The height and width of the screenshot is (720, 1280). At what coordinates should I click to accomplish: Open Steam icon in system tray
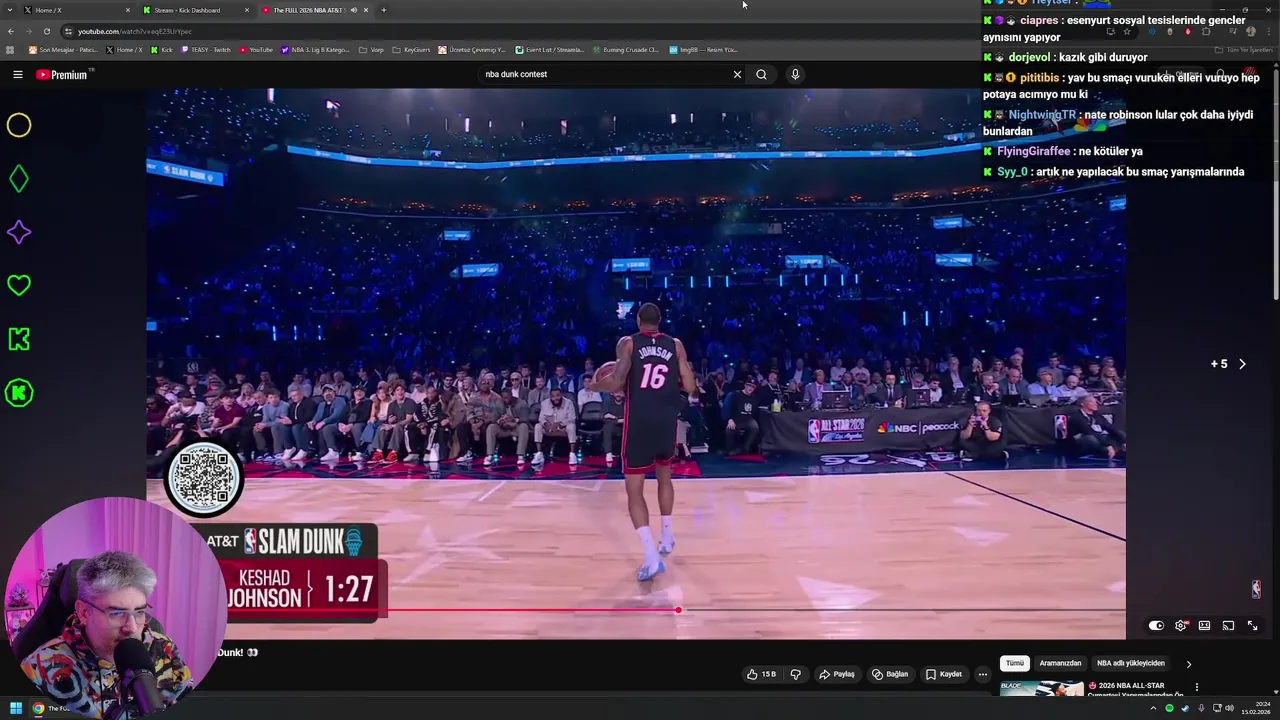[1185, 708]
